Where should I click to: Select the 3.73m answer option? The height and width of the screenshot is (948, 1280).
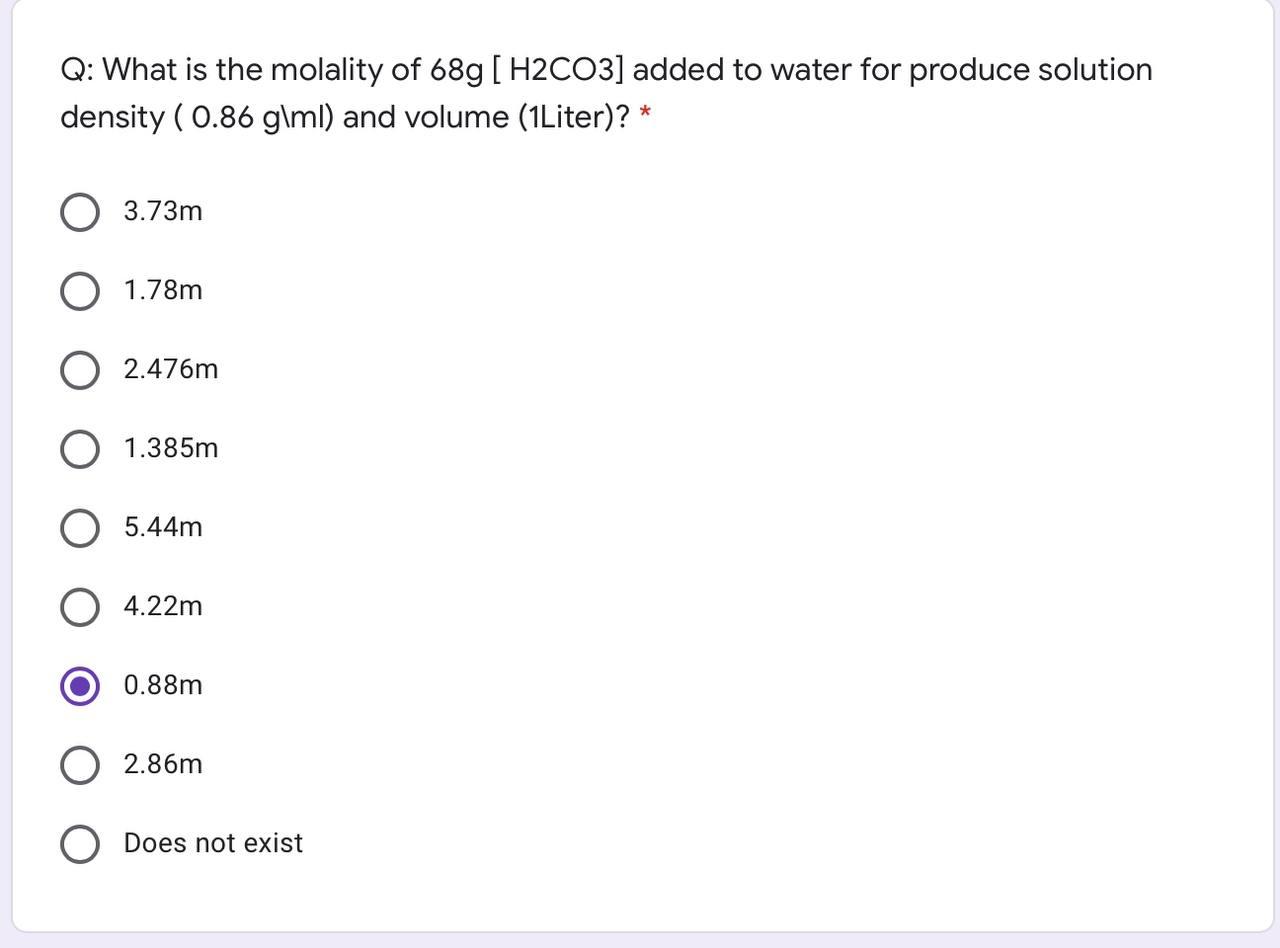click(x=80, y=211)
